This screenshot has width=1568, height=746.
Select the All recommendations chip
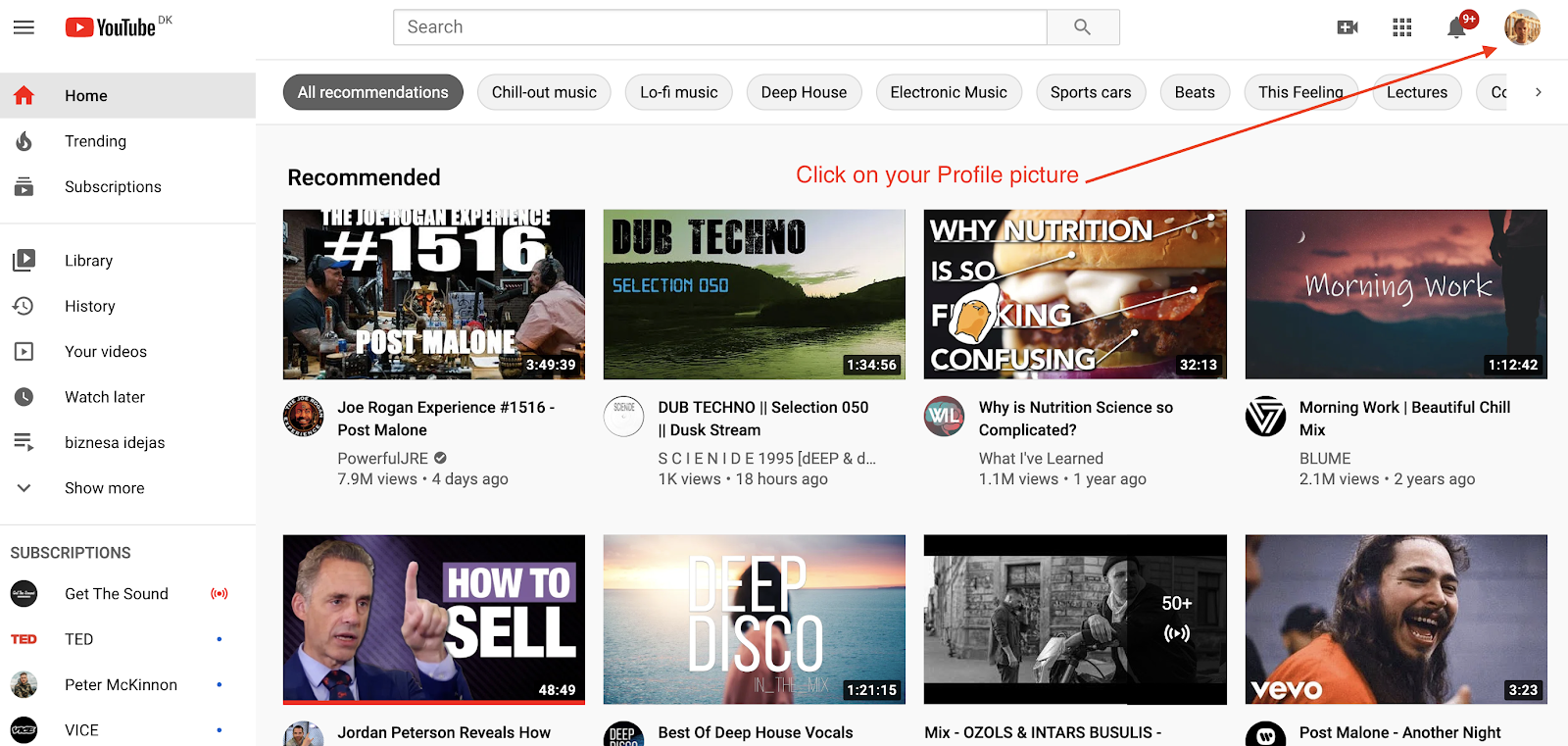[x=373, y=92]
